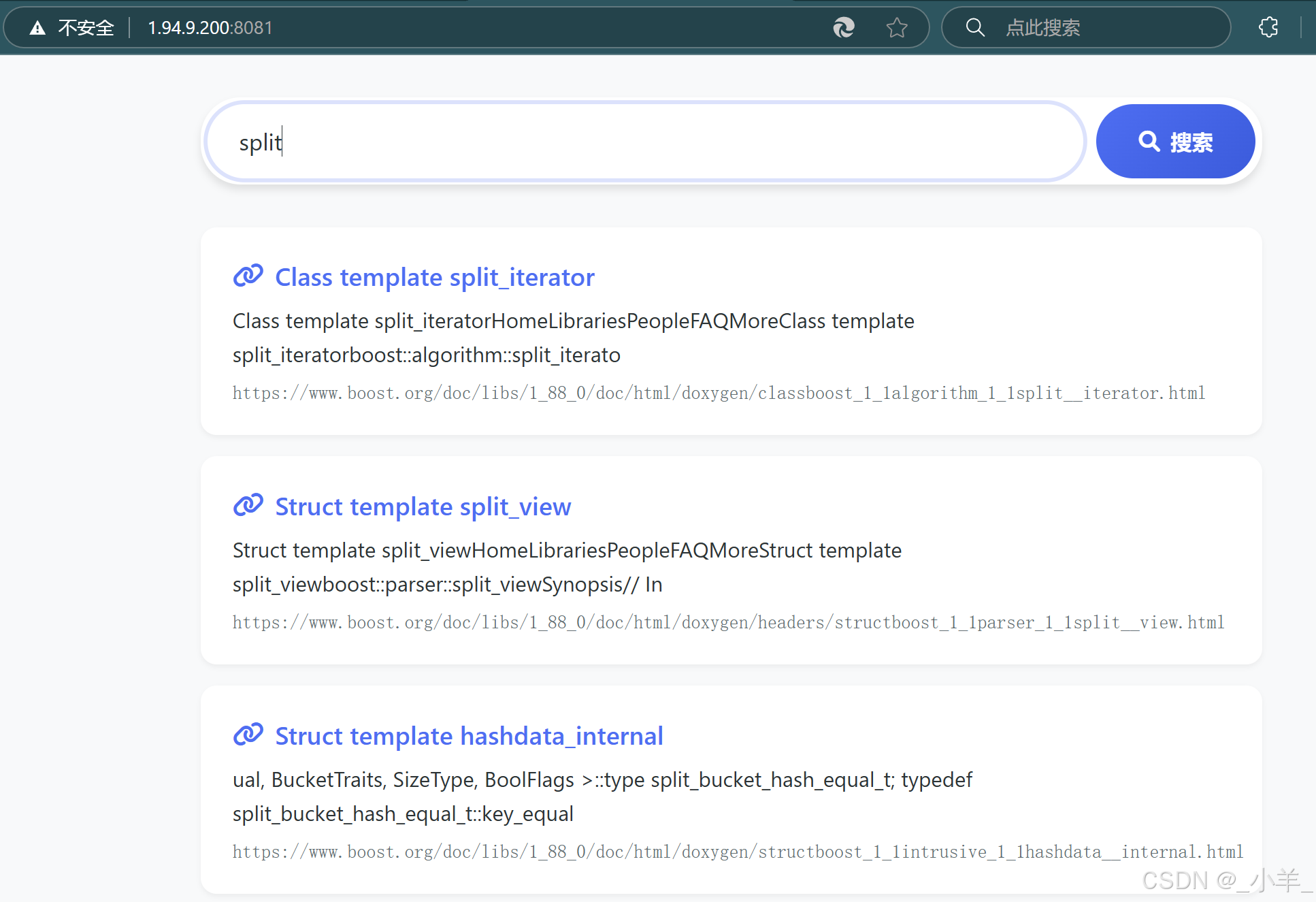Click the browser refresh swirl icon

pyautogui.click(x=844, y=27)
